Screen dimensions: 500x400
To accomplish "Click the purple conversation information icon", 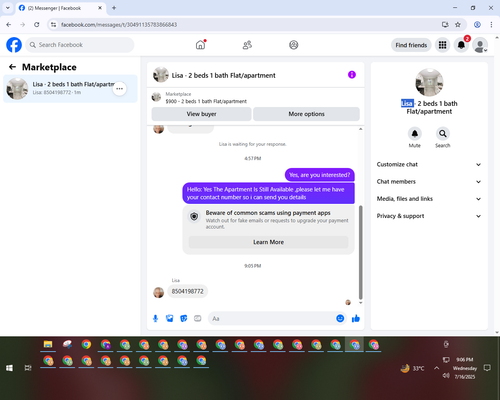I will 352,75.
